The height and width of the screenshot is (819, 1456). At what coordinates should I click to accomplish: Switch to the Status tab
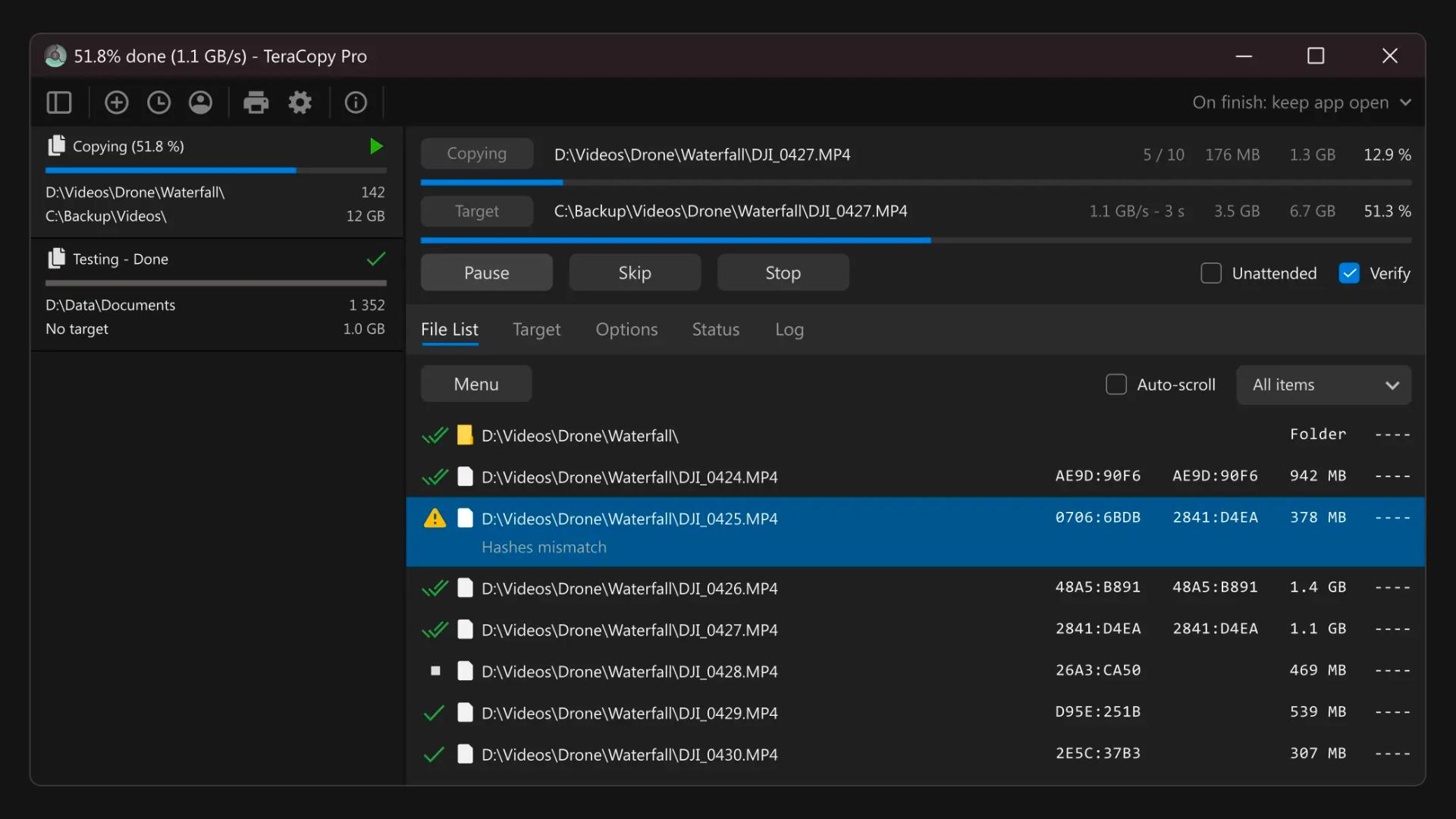coord(715,329)
